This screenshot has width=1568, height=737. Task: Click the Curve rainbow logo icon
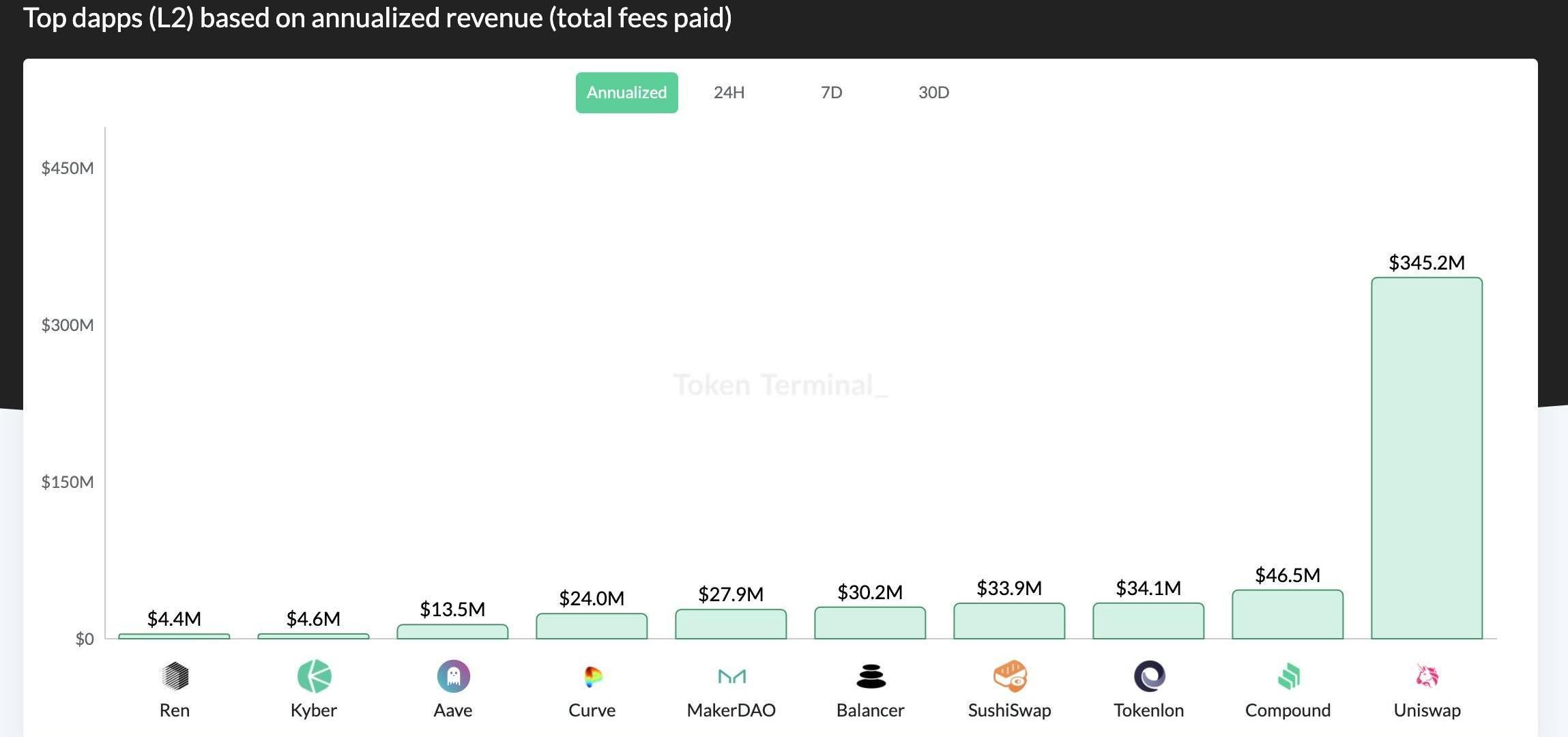592,676
